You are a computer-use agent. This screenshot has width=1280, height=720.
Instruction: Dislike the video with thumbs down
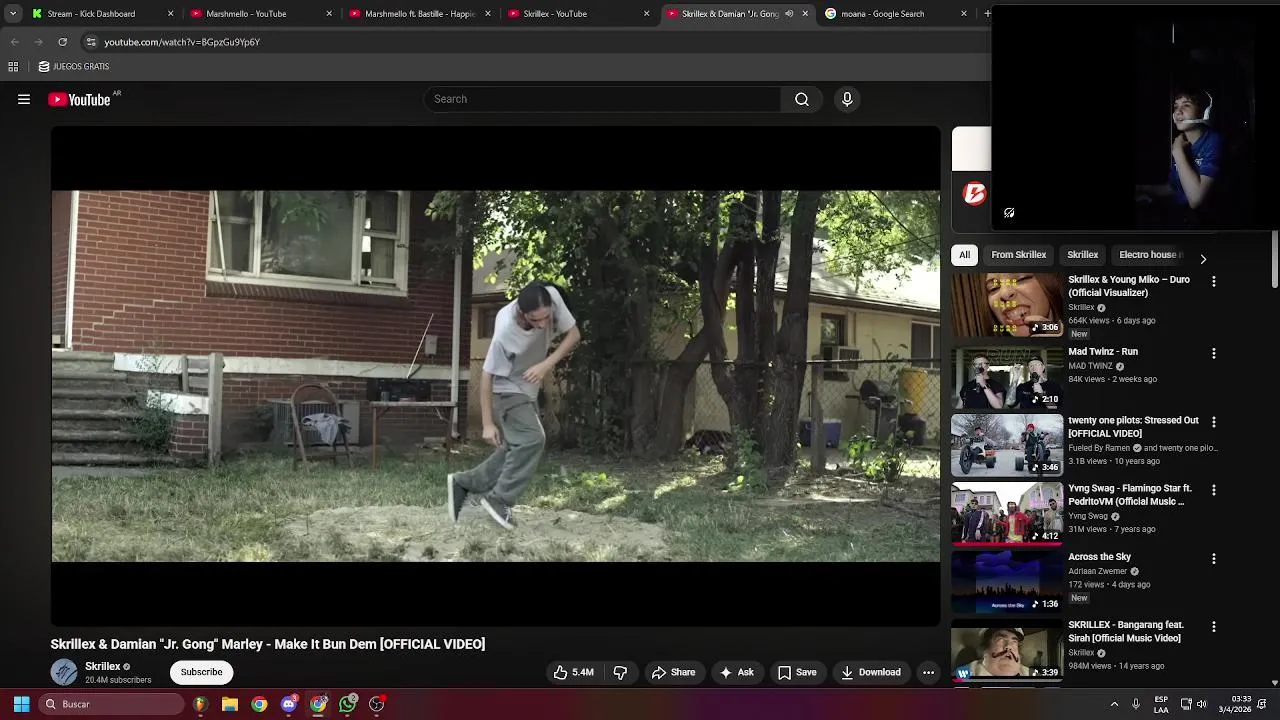(620, 672)
